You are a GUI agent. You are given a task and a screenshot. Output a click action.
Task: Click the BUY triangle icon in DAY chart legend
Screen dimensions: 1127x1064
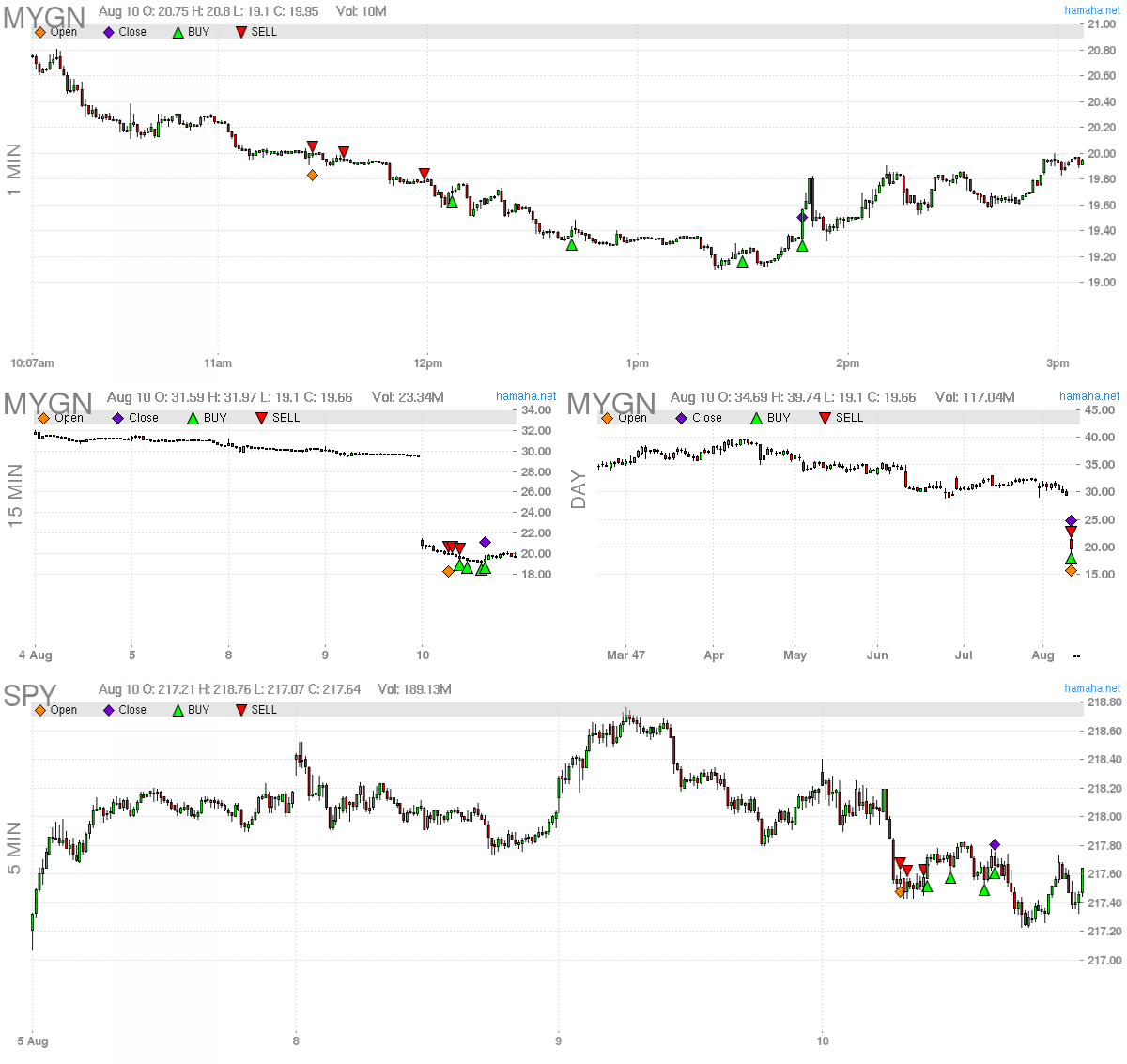point(756,418)
